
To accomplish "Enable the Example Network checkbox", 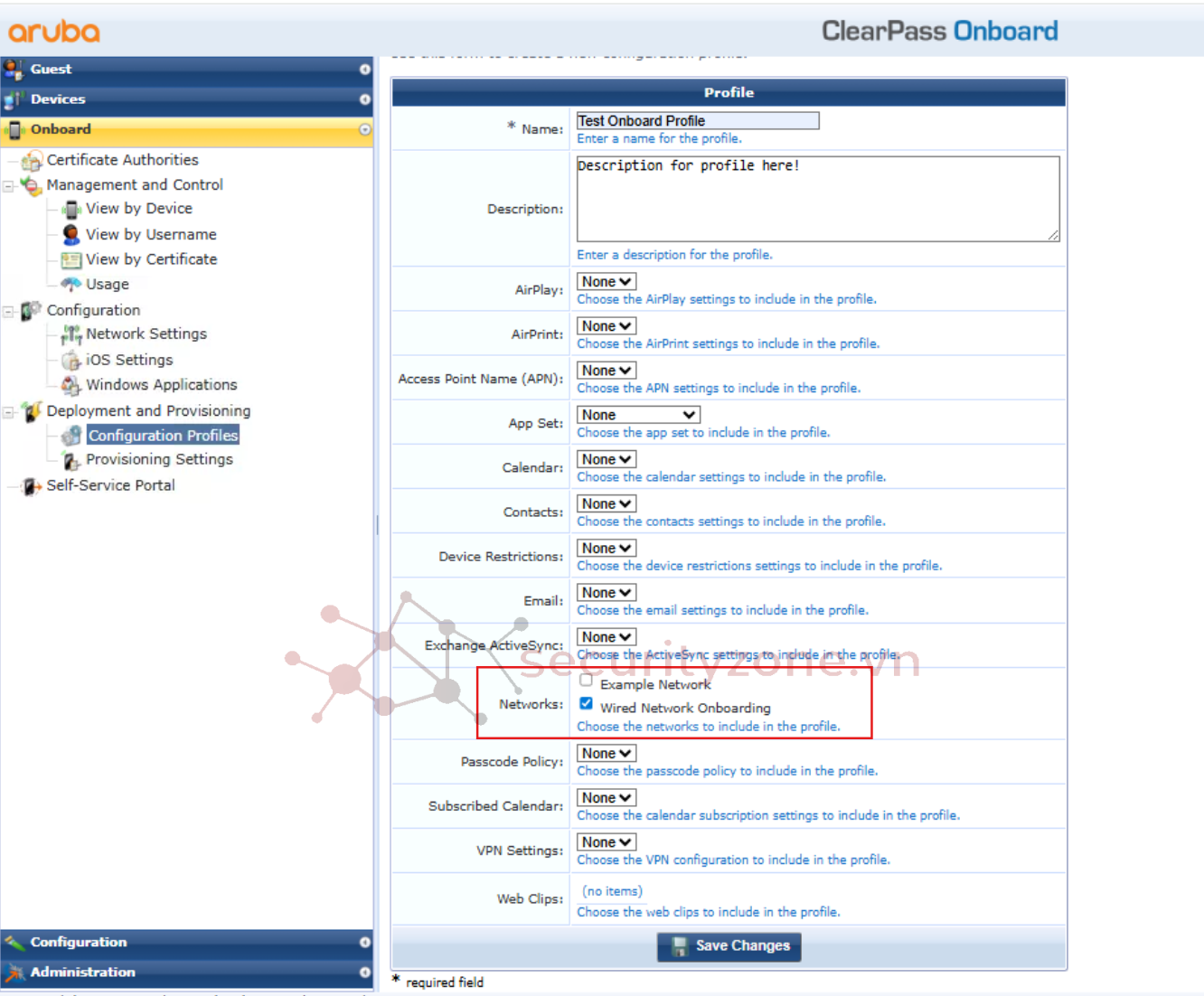I will click(x=587, y=681).
